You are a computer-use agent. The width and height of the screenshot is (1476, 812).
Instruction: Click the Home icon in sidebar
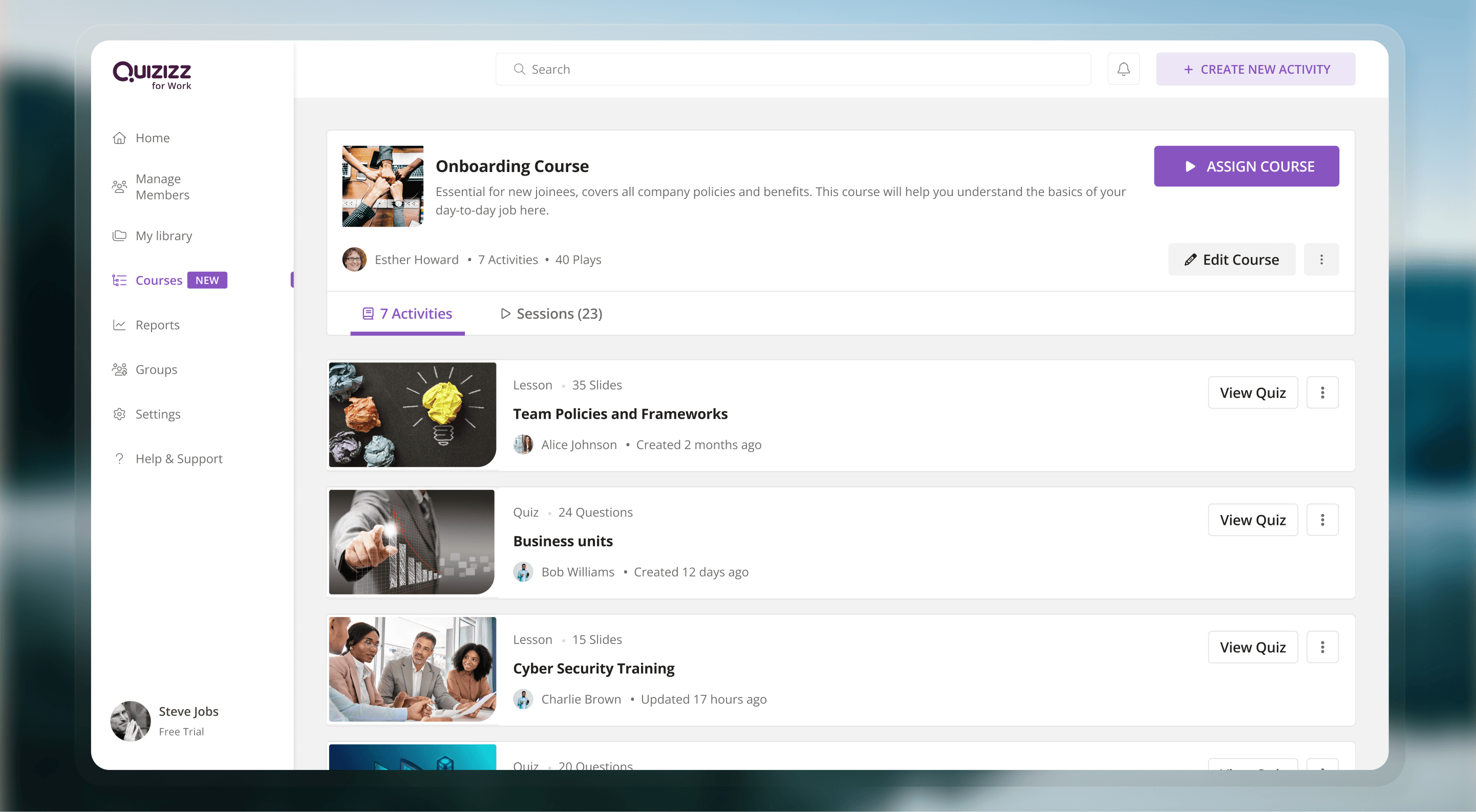(119, 138)
